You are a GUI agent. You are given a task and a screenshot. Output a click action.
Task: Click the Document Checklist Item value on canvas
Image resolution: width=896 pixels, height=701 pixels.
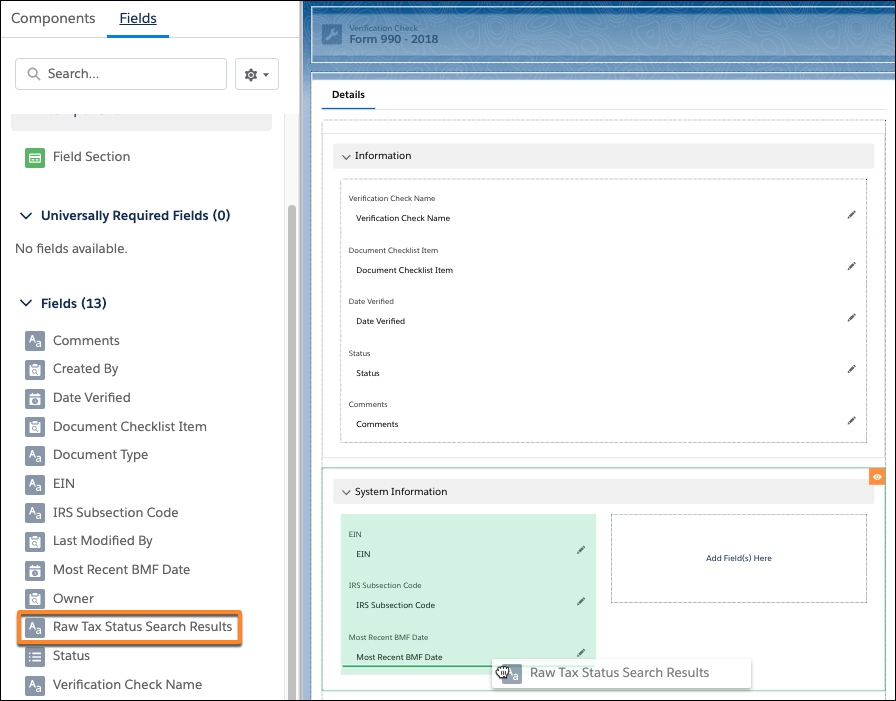tap(405, 270)
